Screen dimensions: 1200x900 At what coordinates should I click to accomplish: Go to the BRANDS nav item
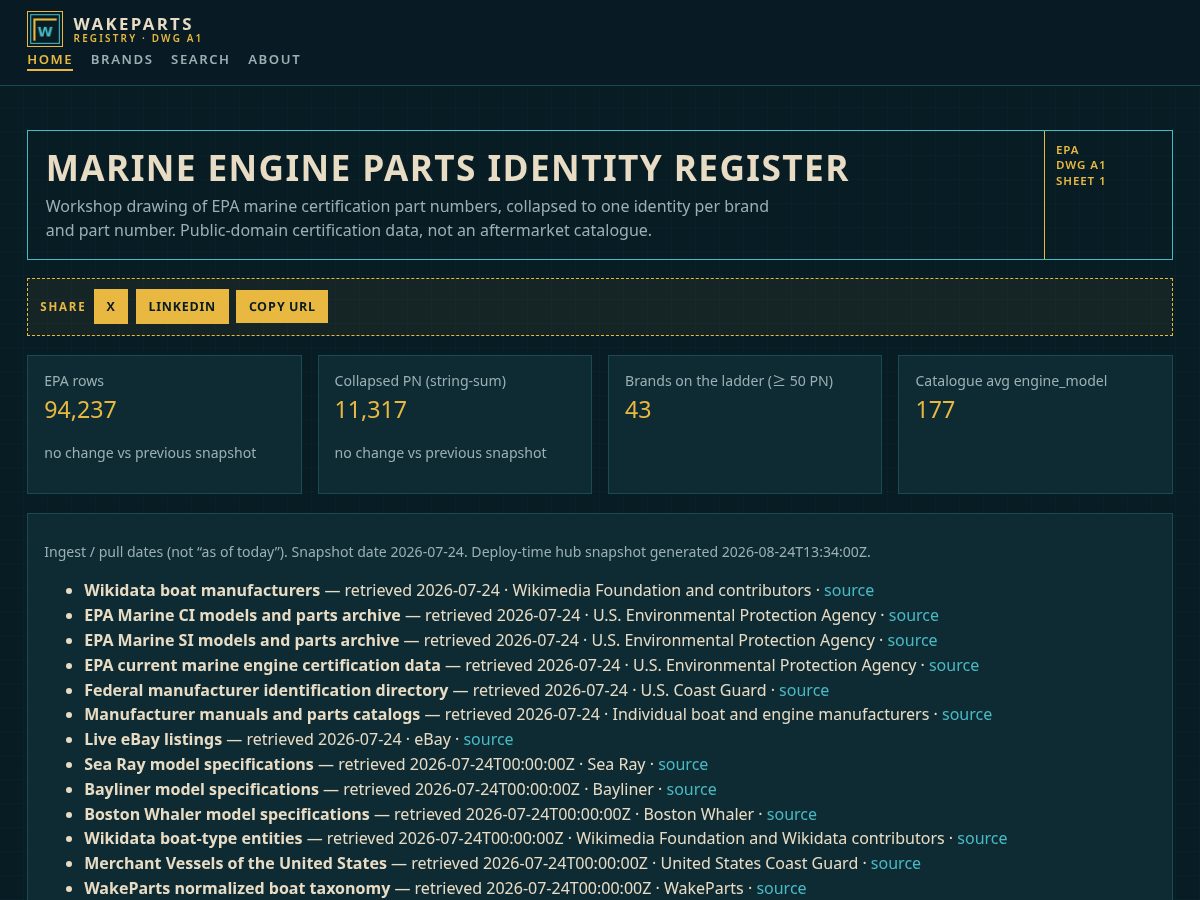[x=122, y=60]
